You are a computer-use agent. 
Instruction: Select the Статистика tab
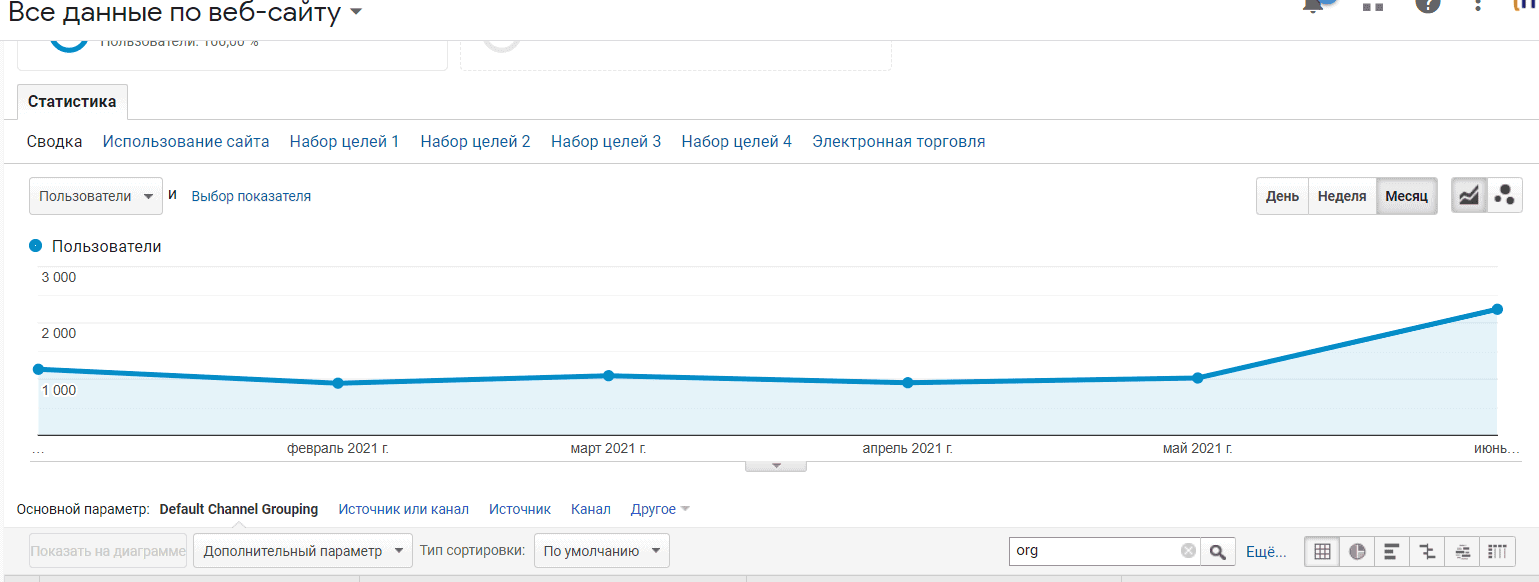coord(72,102)
